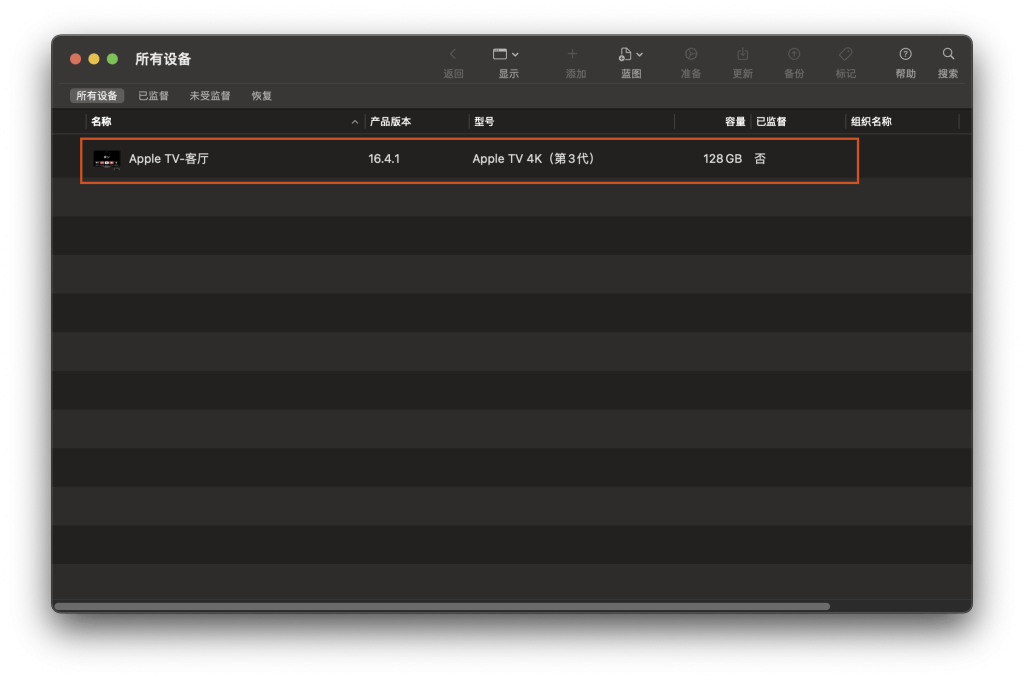Screen dimensions: 1024x681
Task: Open the 显示 view dropdown
Action: pos(505,54)
